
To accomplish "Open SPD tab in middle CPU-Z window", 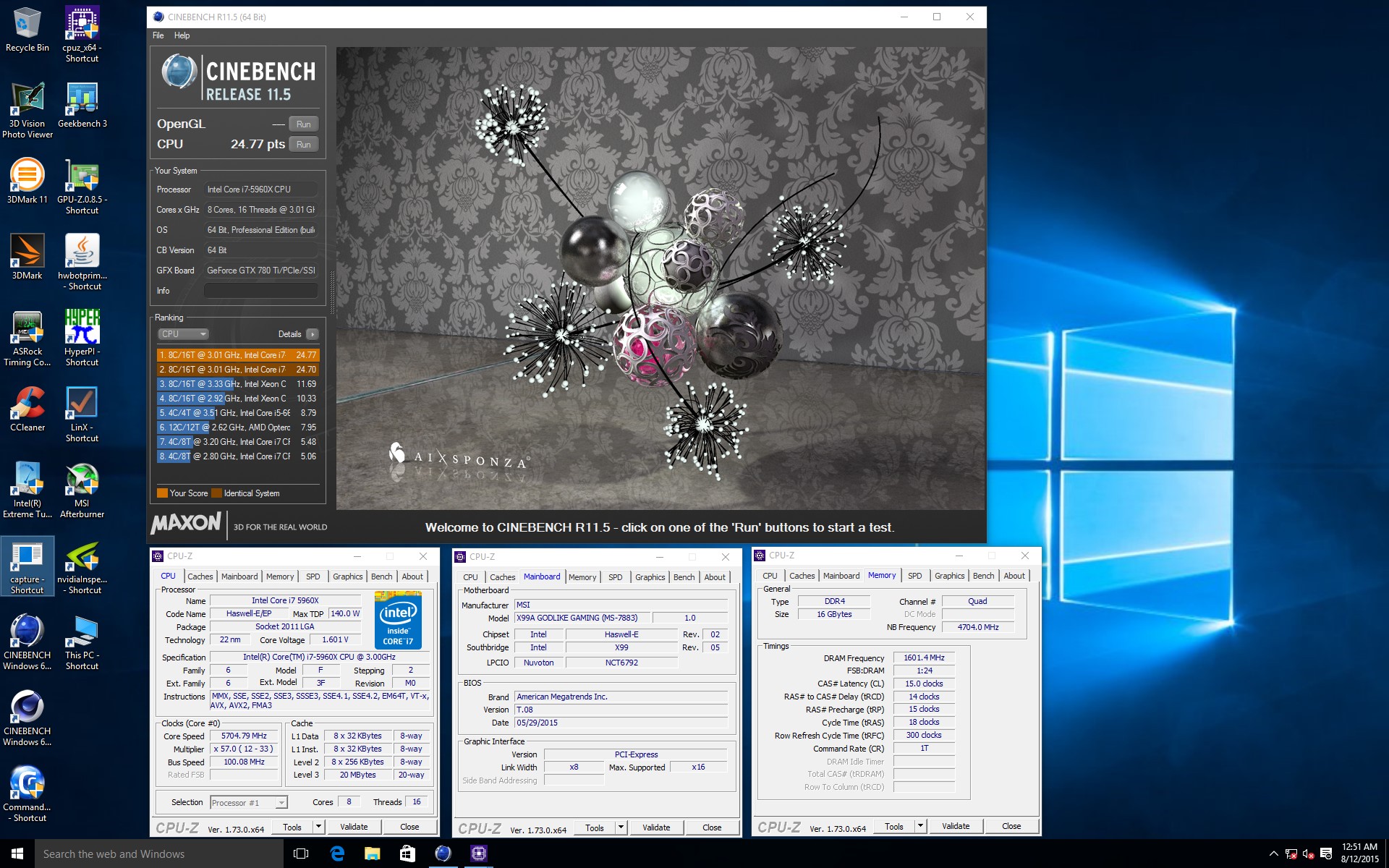I will pos(616,577).
